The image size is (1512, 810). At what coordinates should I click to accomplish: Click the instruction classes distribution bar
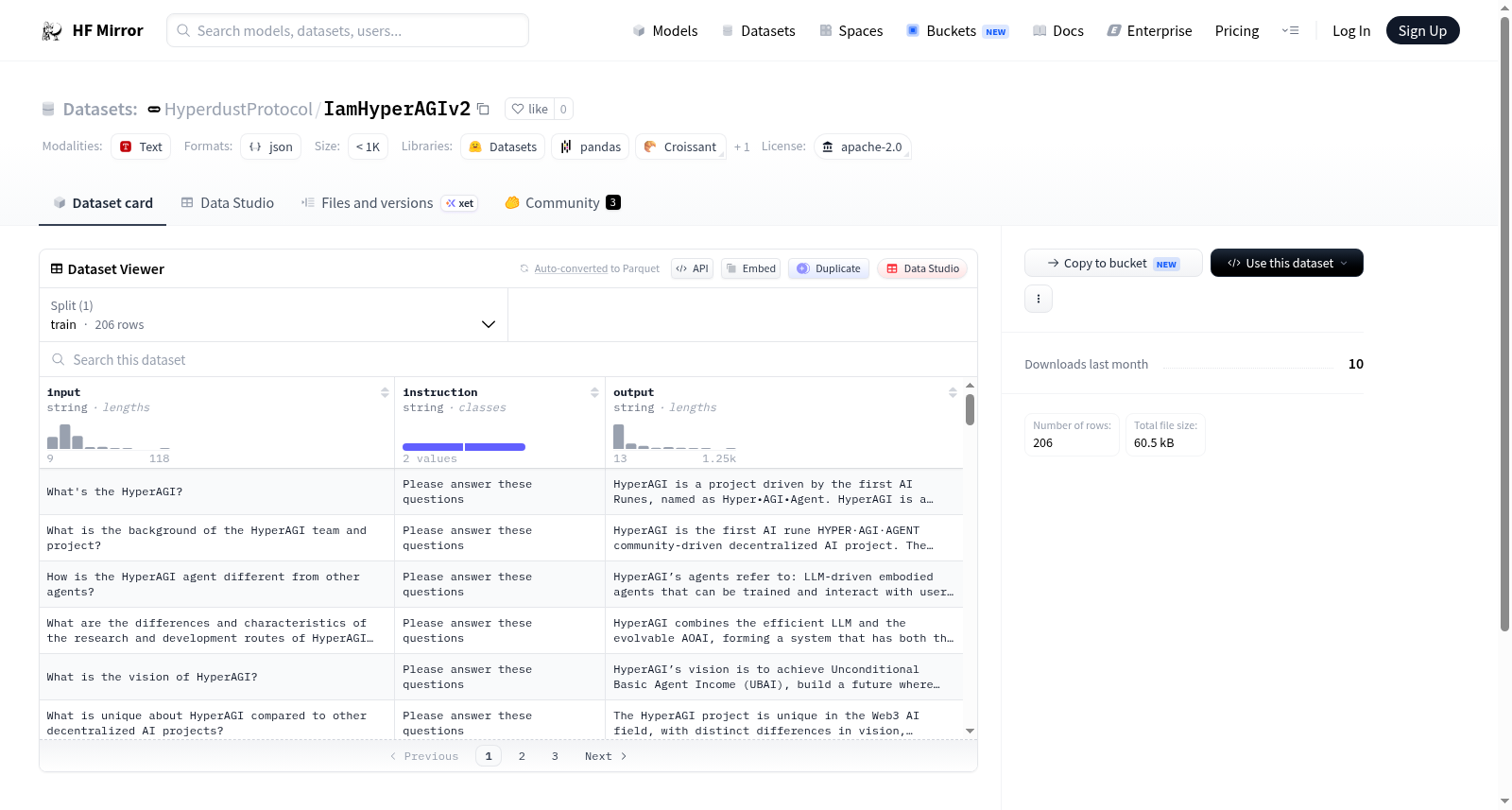[x=464, y=447]
